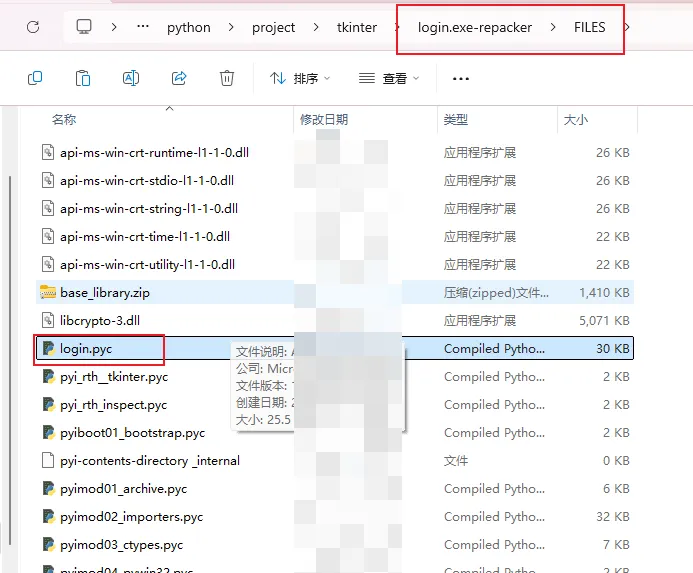Click the Rename toolbar icon
The image size is (693, 573).
(131, 78)
